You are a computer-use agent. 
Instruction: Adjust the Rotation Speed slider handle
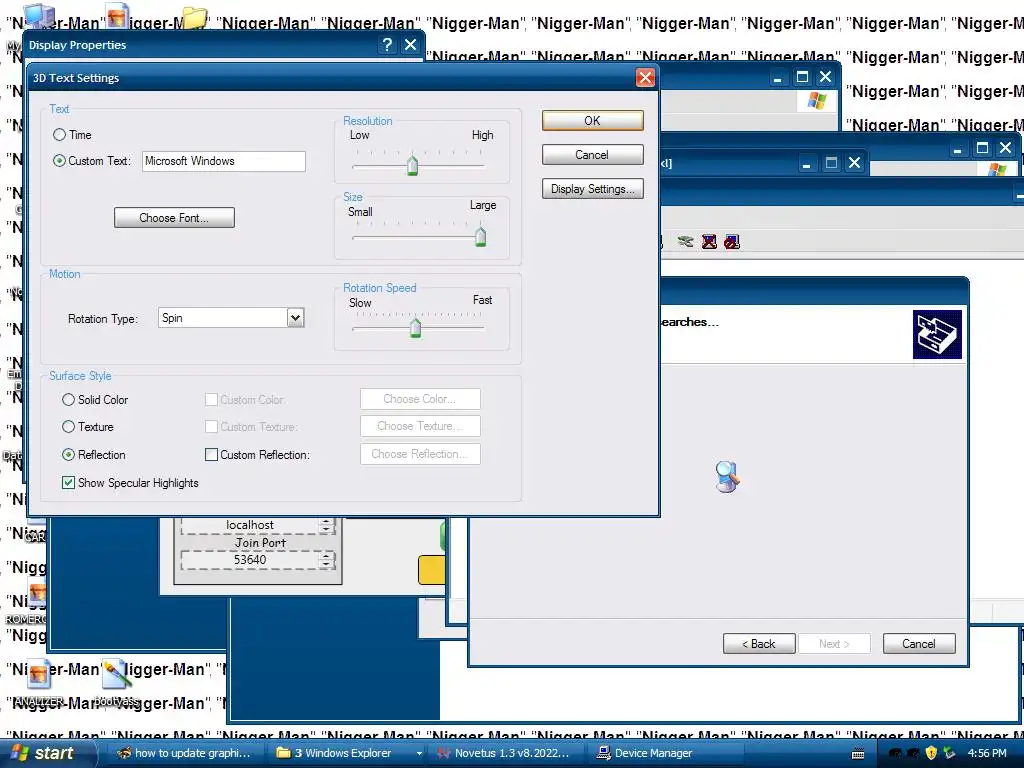415,327
